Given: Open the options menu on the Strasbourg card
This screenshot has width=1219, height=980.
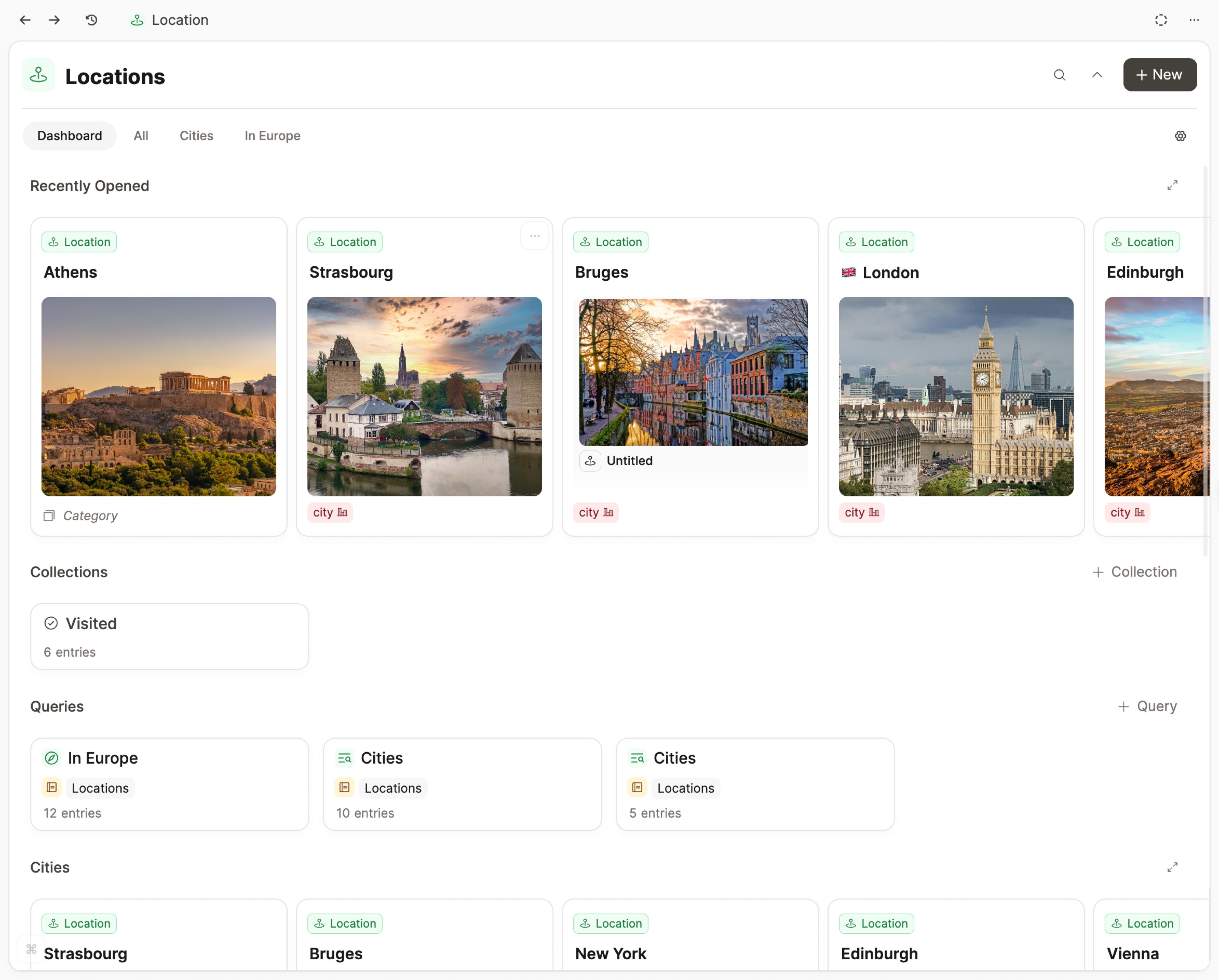Looking at the screenshot, I should point(534,236).
